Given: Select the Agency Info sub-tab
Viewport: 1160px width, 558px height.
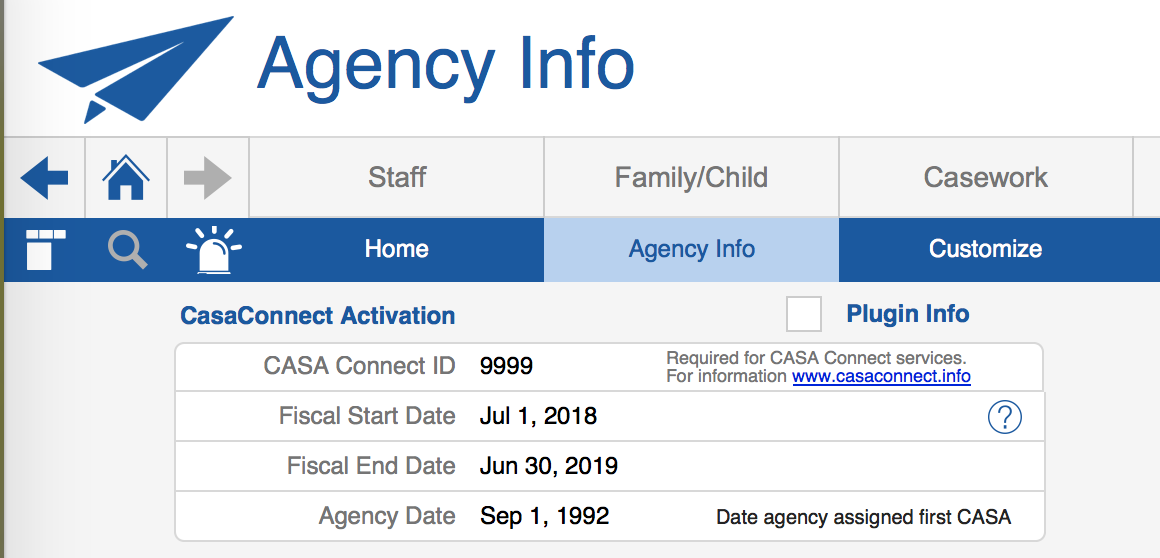Looking at the screenshot, I should [x=691, y=249].
